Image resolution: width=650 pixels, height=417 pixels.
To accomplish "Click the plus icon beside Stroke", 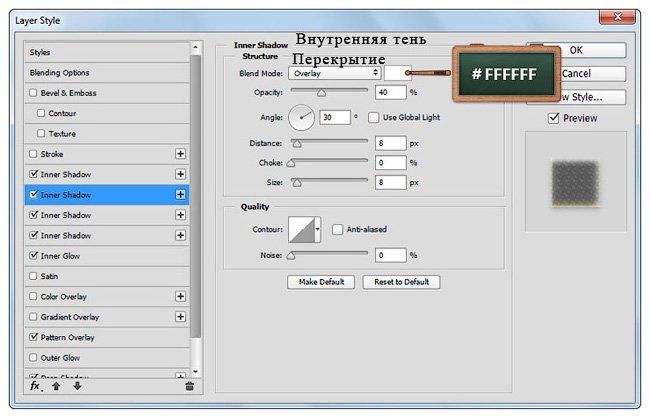I will 181,154.
